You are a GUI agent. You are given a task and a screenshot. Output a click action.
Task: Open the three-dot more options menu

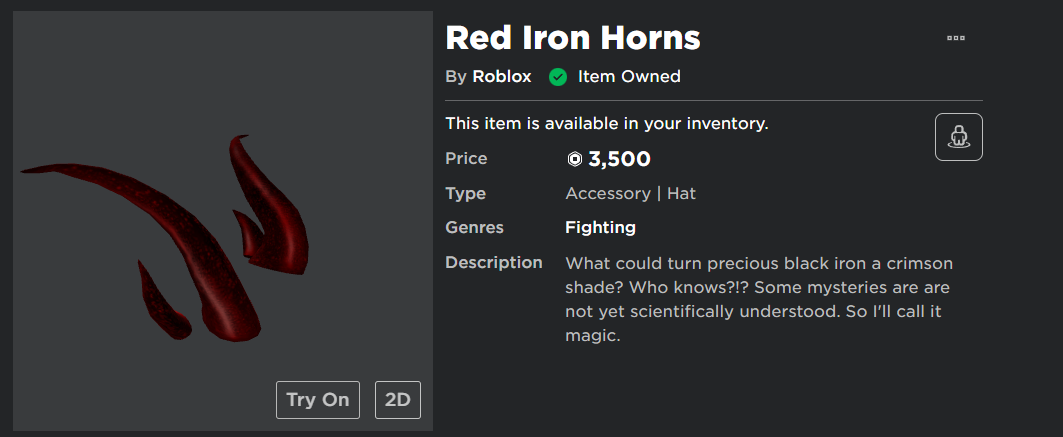(x=956, y=38)
